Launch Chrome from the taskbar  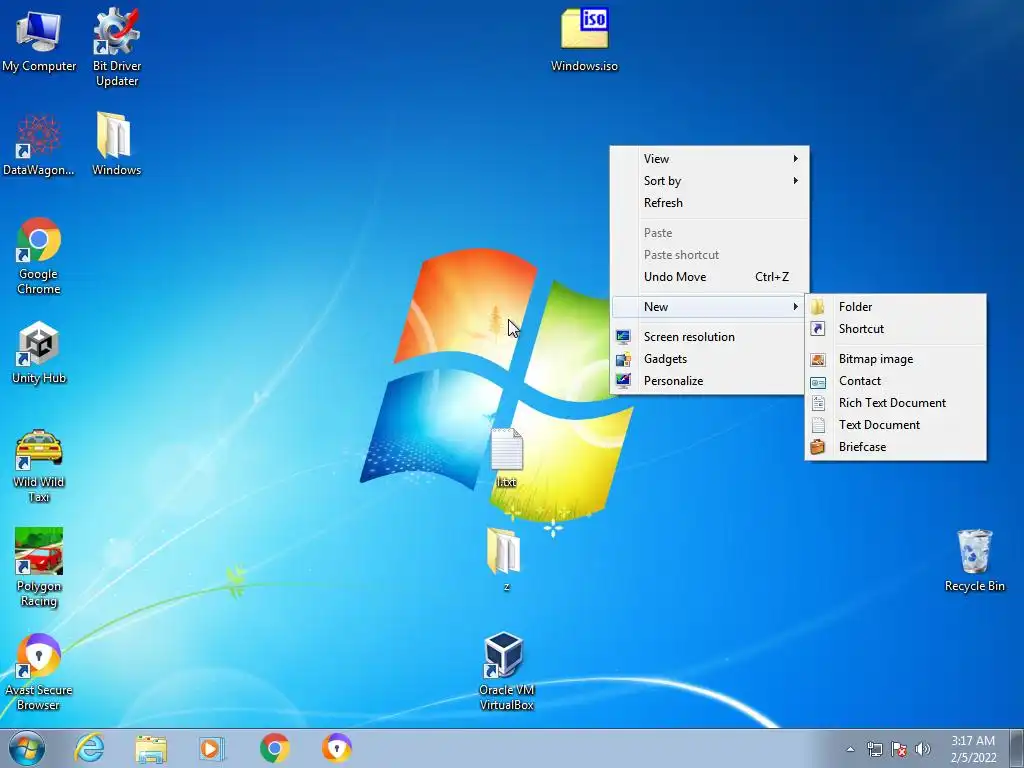(x=274, y=748)
